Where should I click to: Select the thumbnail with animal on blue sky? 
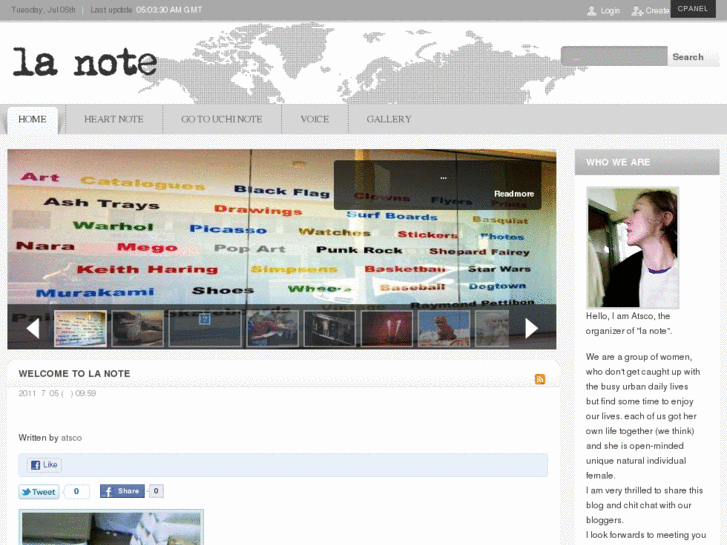[x=444, y=329]
